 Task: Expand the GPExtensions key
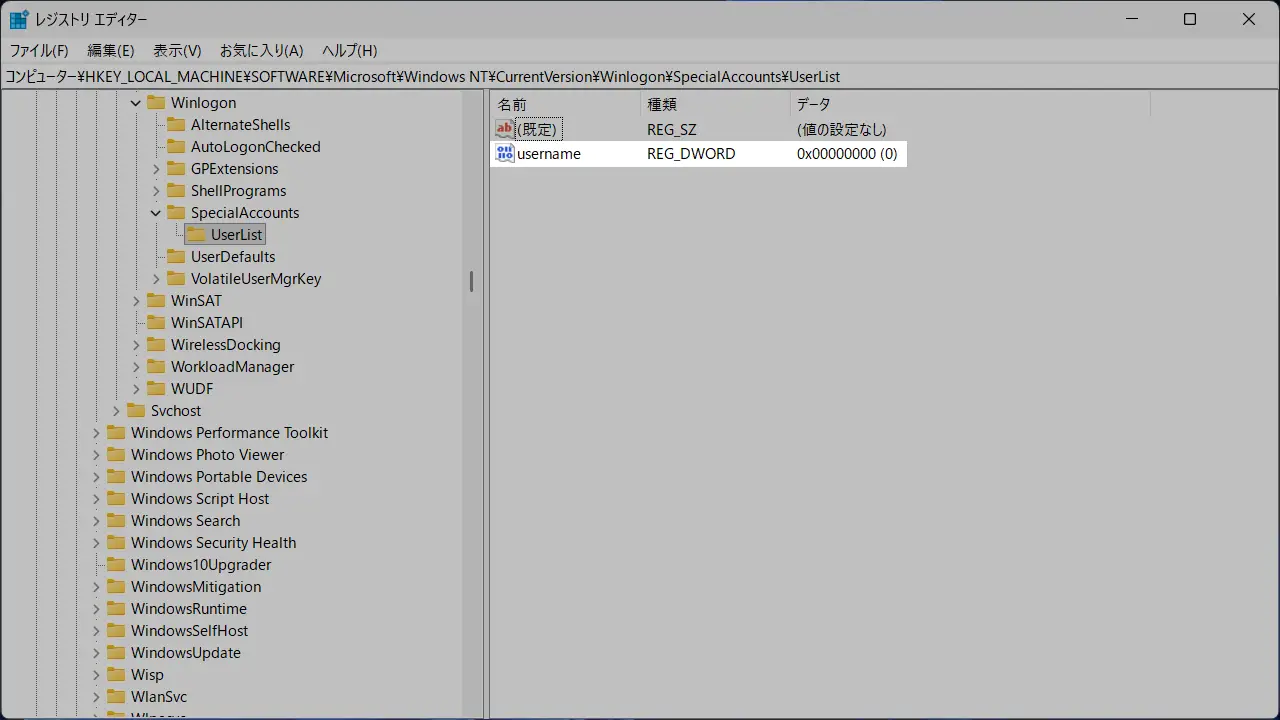156,169
